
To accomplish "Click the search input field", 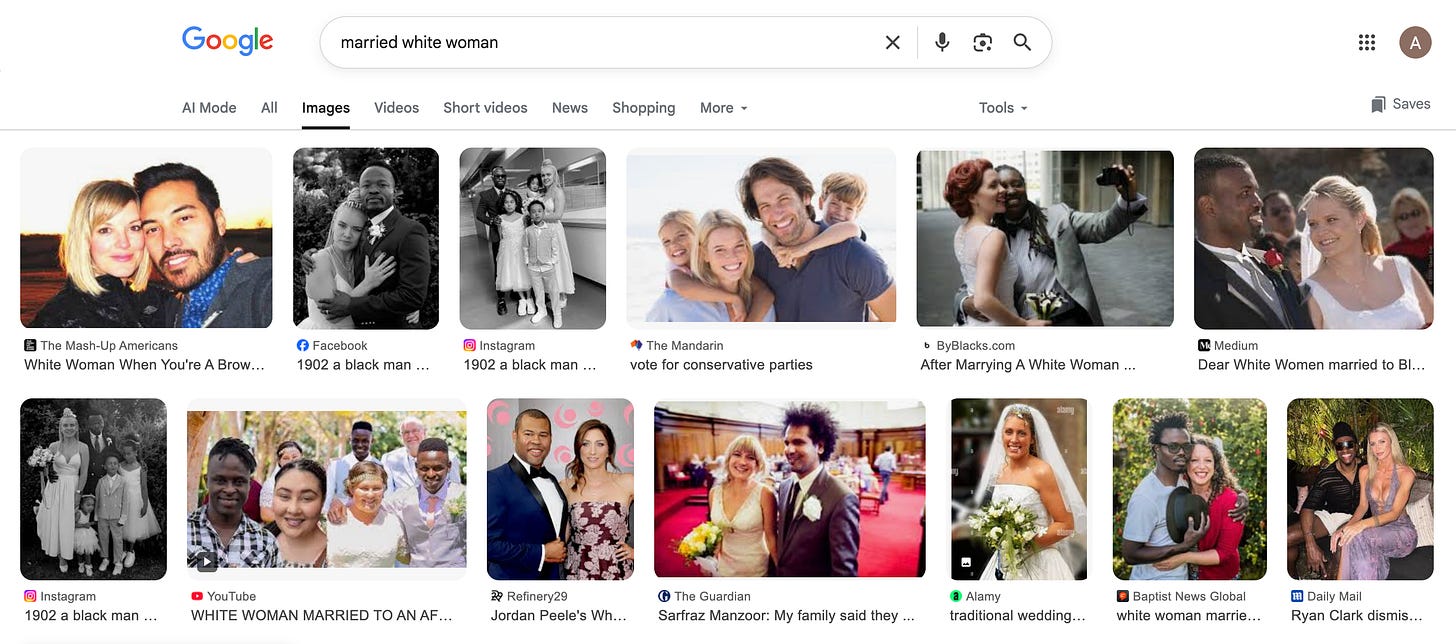I will tap(600, 42).
